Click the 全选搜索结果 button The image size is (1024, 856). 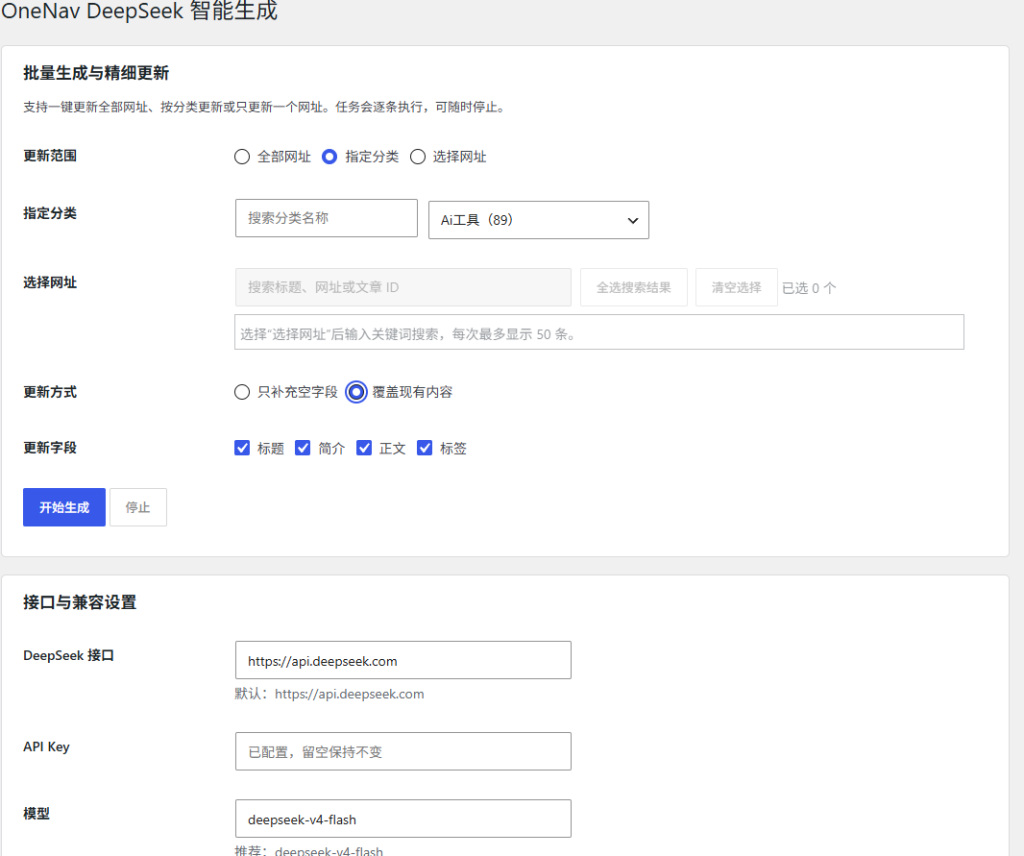tap(633, 287)
